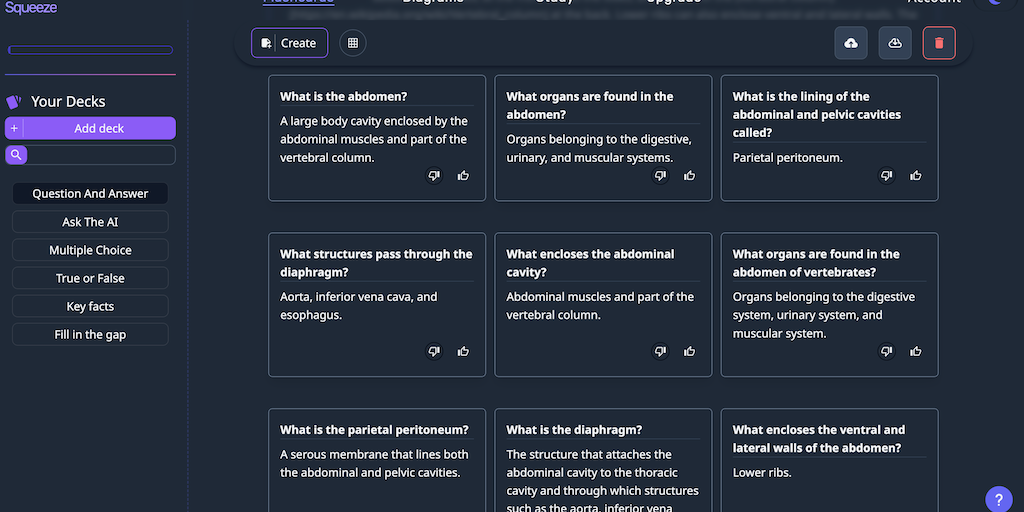Like the 'structures pass through the diaphragm' card
1024x512 pixels.
(x=463, y=352)
